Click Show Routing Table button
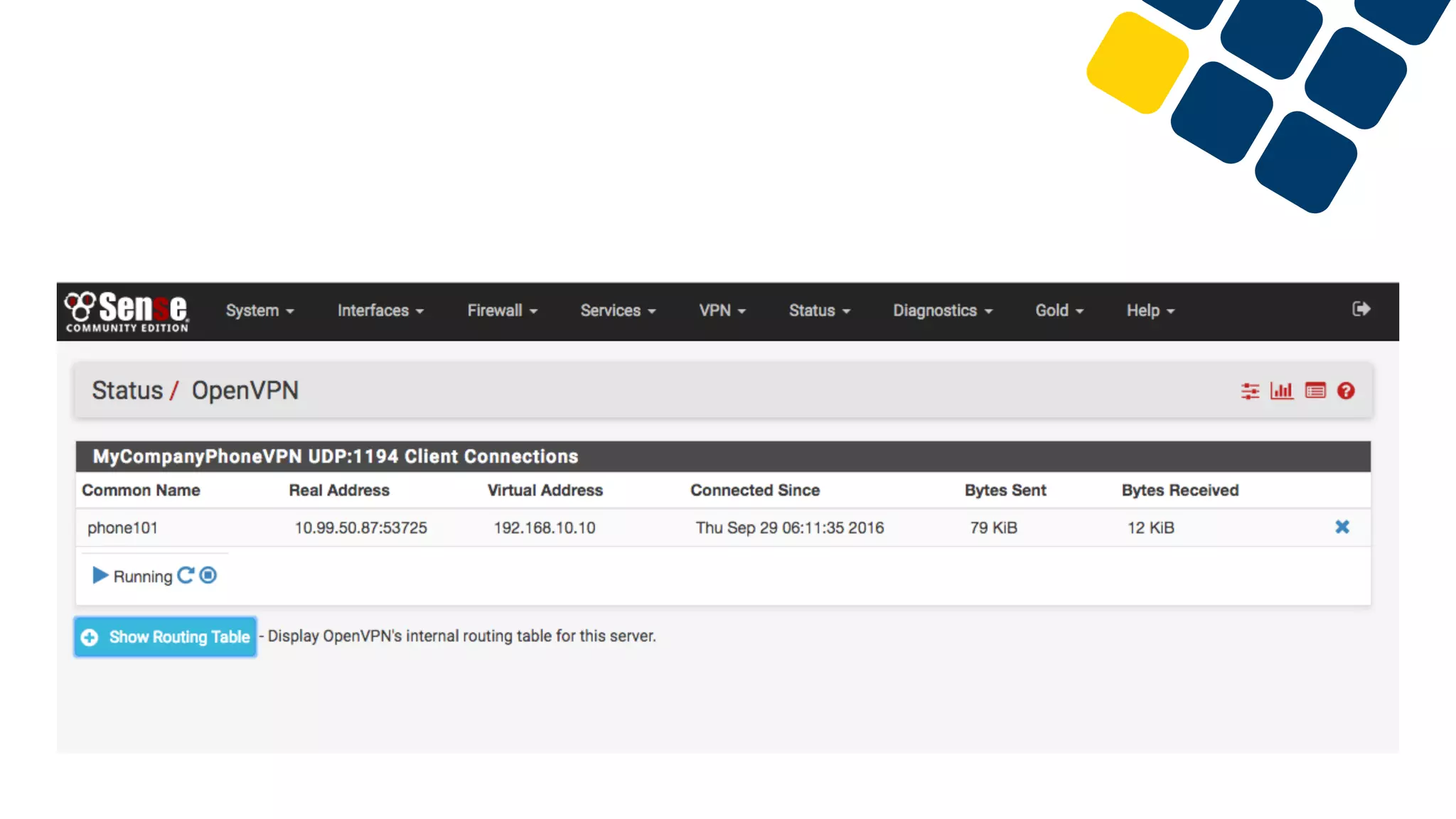Screen dimensions: 1456x819 (166, 637)
